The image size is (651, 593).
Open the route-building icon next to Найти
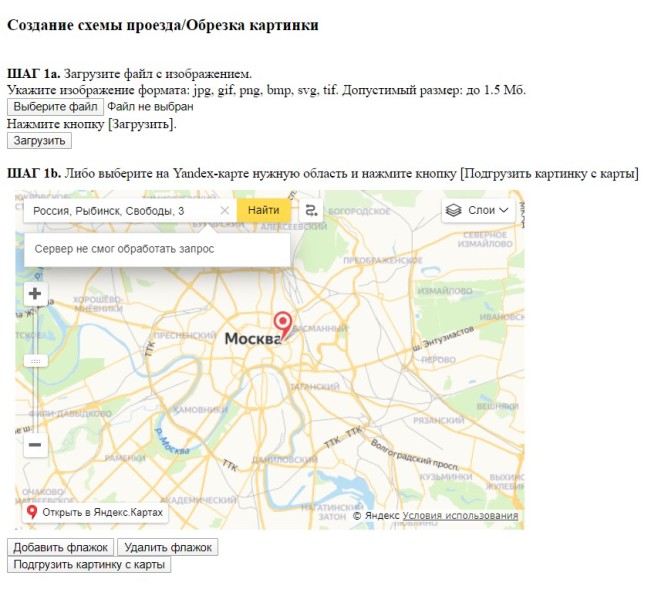(x=311, y=211)
